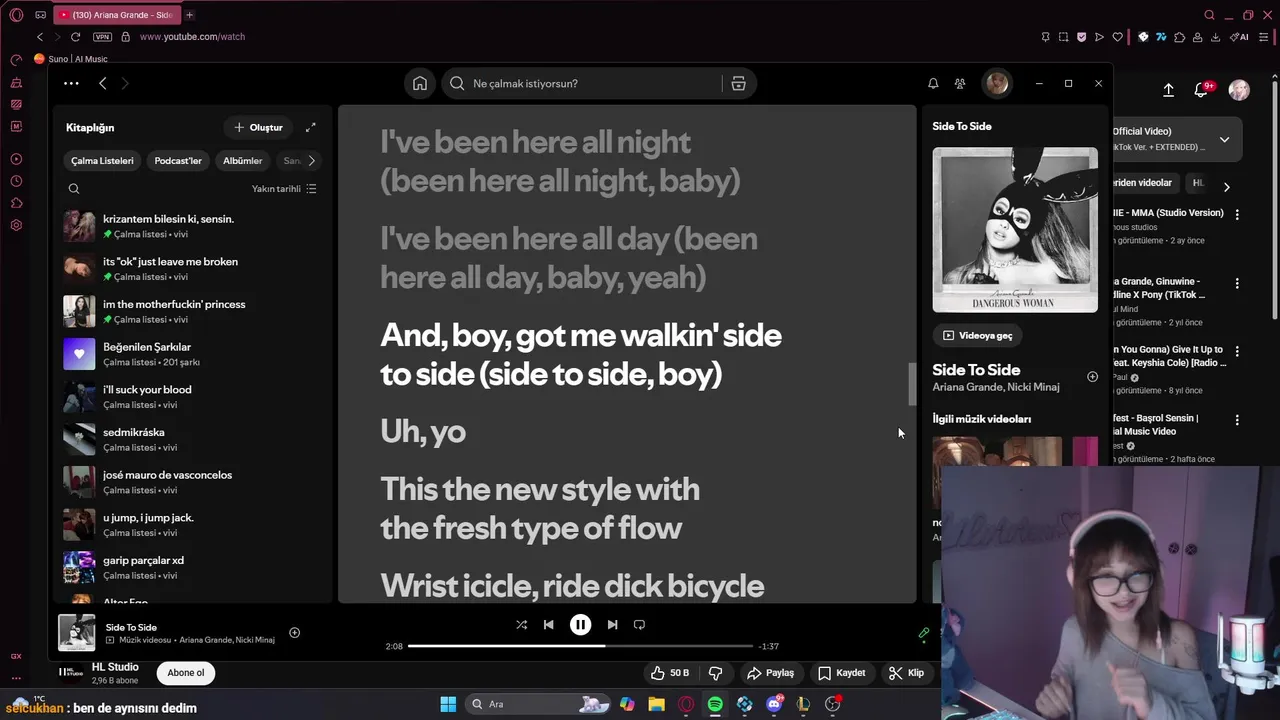Subscribe with Abone ol button

(186, 673)
